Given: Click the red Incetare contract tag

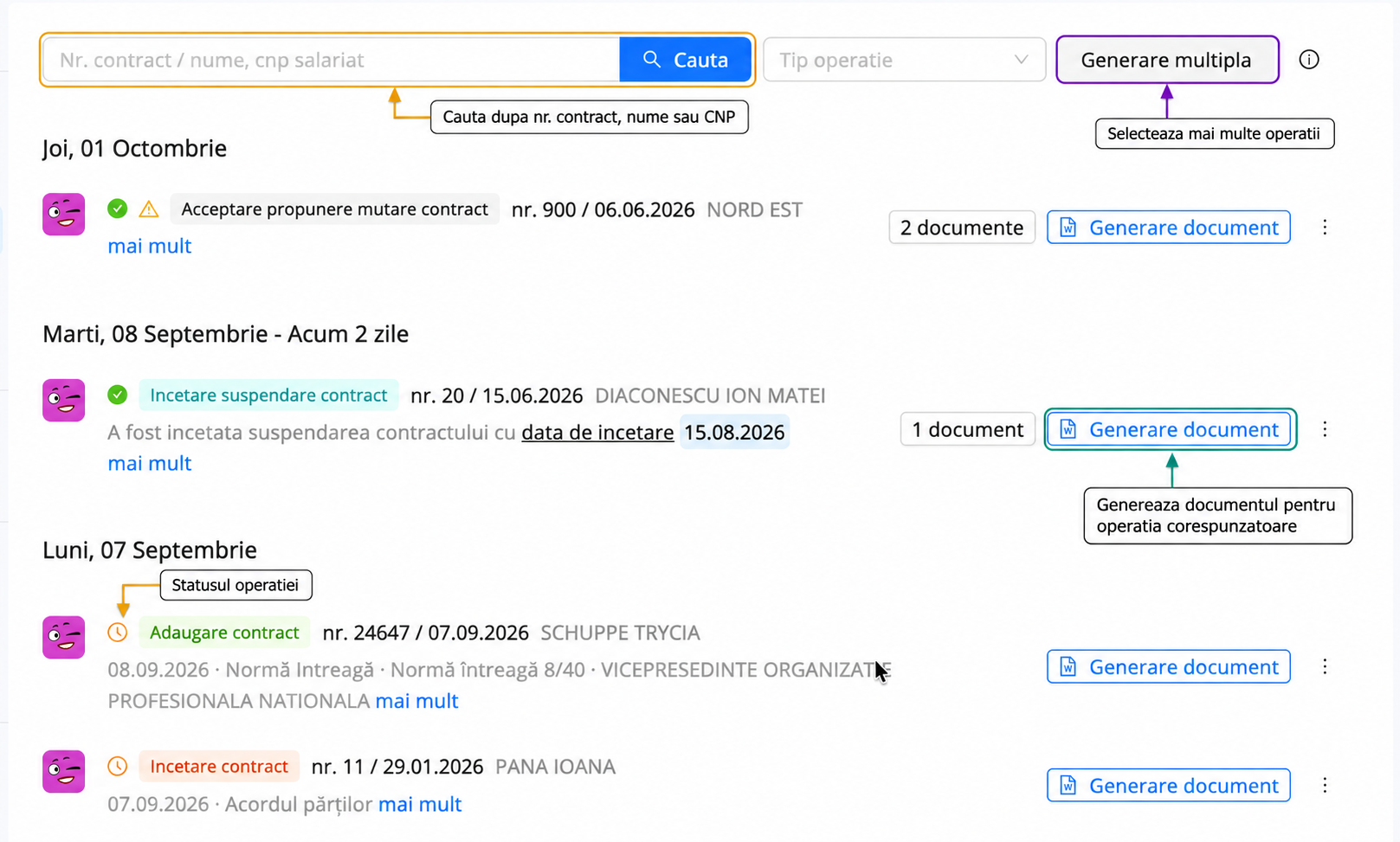Looking at the screenshot, I should 219,767.
